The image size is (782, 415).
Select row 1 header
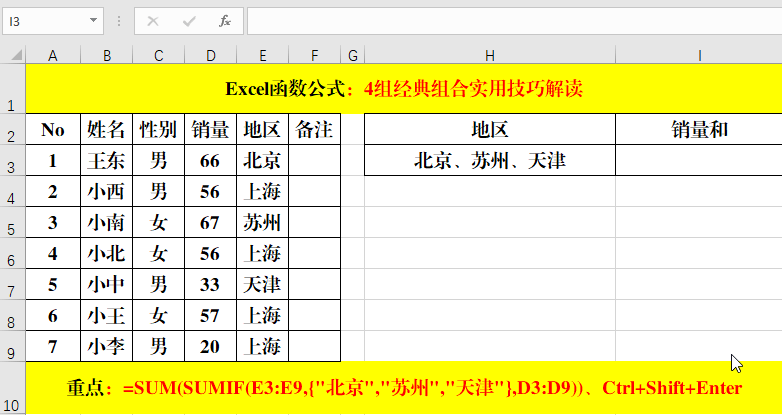(x=13, y=89)
